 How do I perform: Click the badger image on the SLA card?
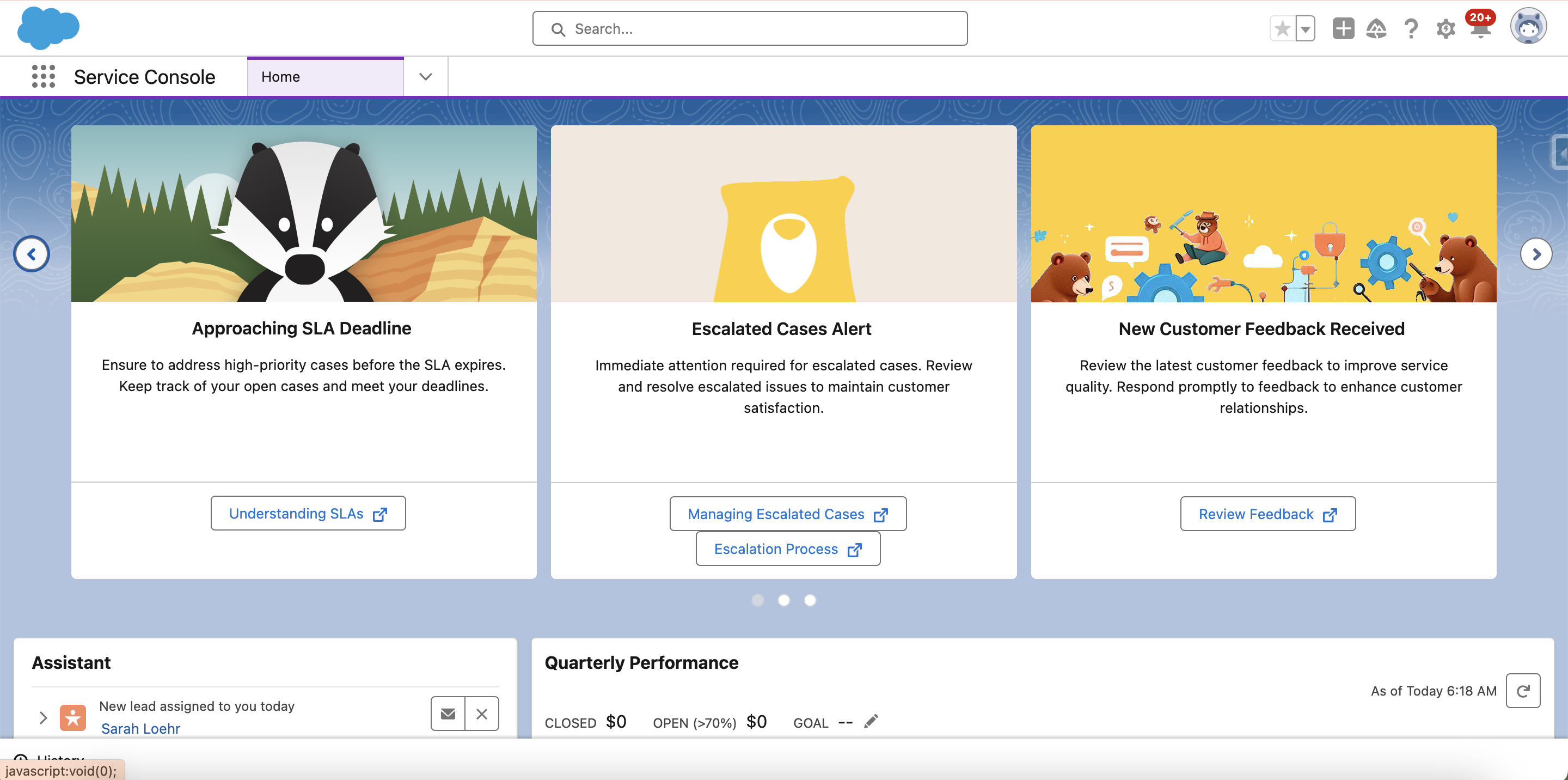304,214
